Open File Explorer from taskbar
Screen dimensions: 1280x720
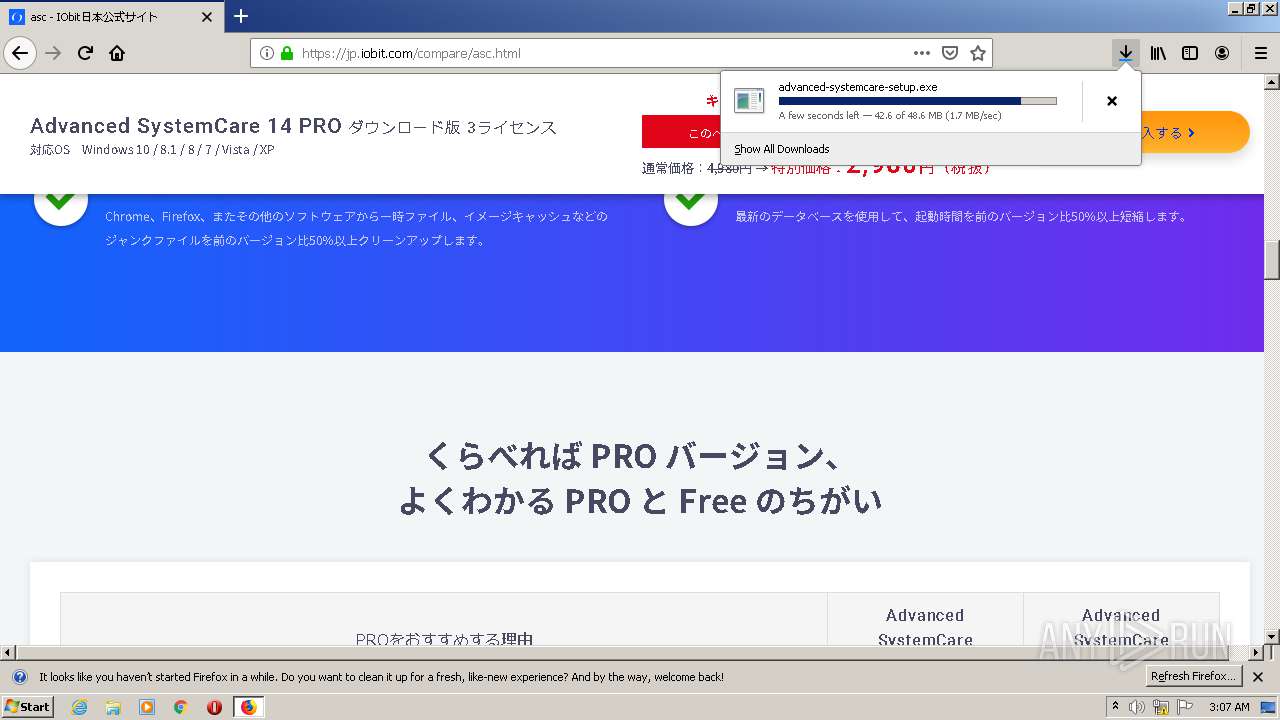pyautogui.click(x=113, y=707)
